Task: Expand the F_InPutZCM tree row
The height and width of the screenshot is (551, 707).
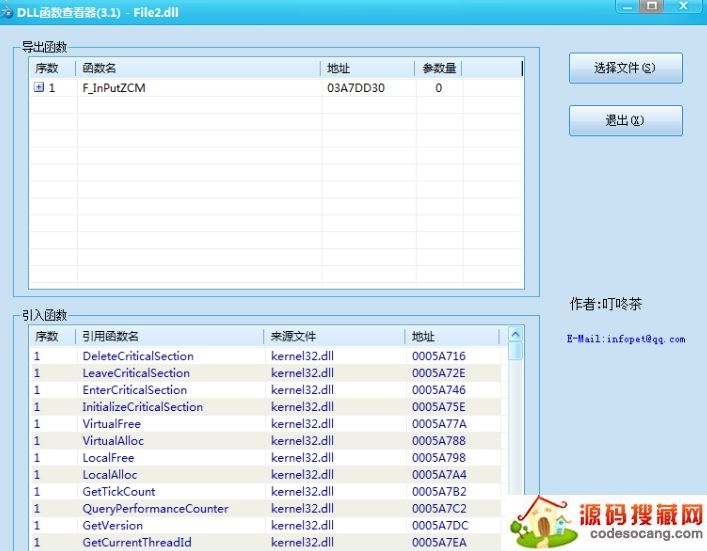Action: (39, 88)
